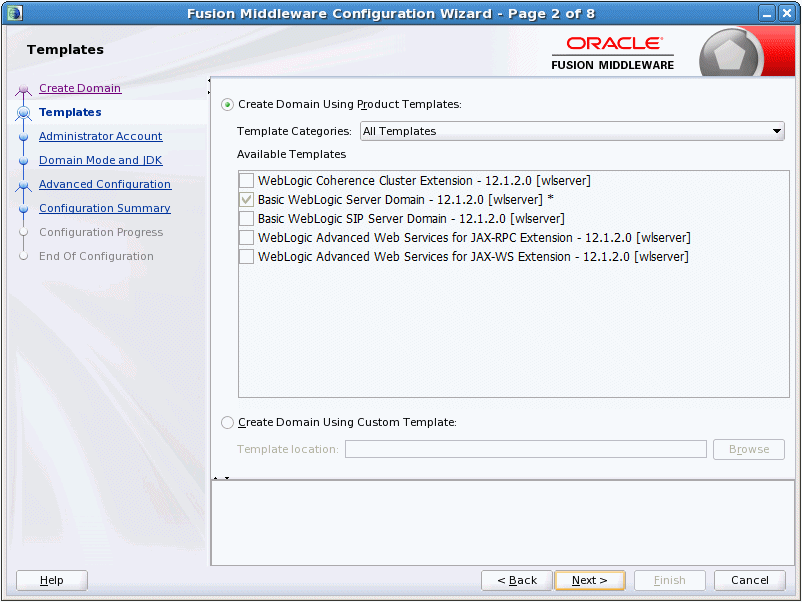
Task: Check WebLogic Coherence Cluster Extension template
Action: pos(247,181)
